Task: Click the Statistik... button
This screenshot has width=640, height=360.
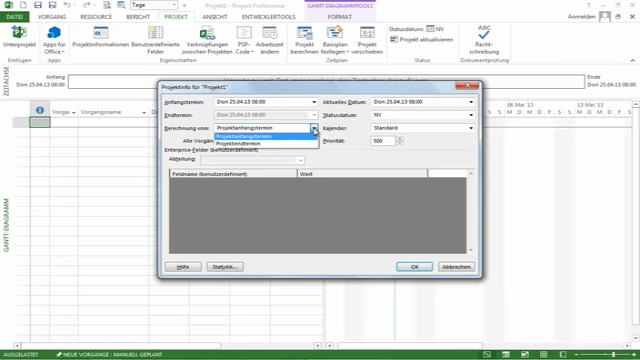Action: click(225, 267)
